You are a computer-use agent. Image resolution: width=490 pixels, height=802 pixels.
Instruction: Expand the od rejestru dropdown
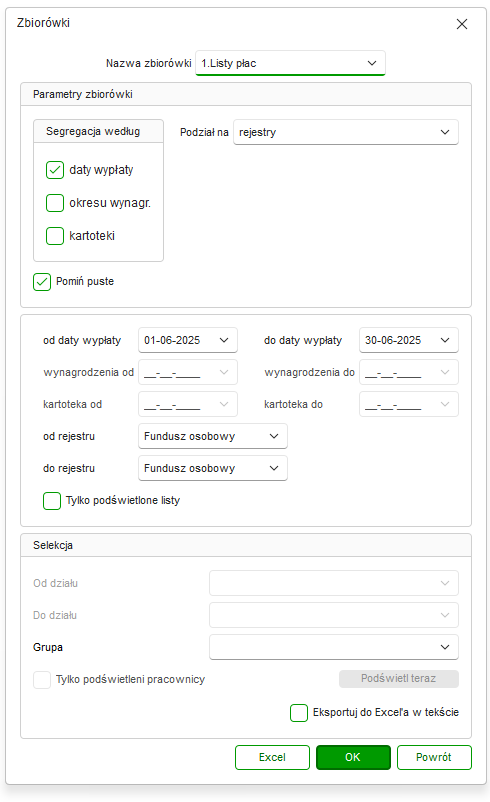[213, 436]
